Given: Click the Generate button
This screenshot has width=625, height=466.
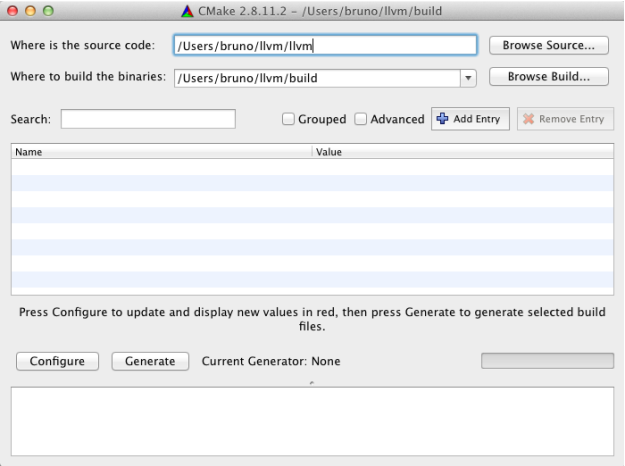Looking at the screenshot, I should click(150, 361).
